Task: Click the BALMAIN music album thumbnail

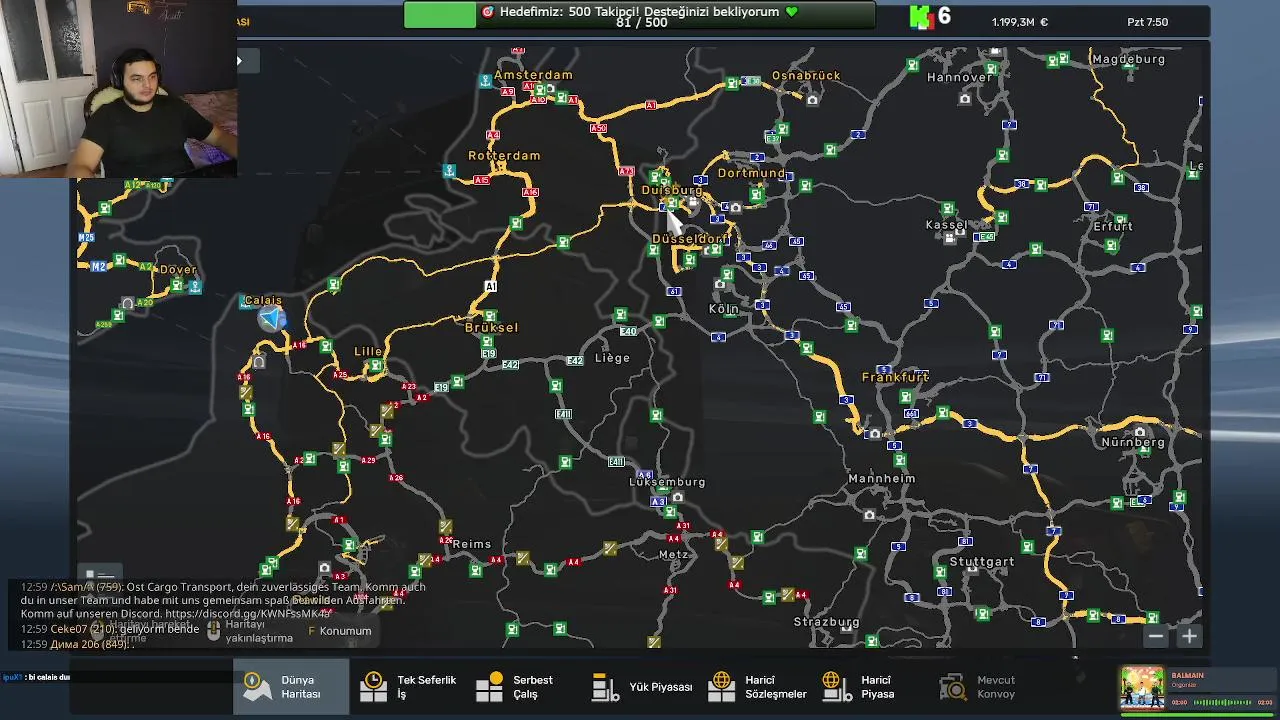Action: click(1141, 688)
